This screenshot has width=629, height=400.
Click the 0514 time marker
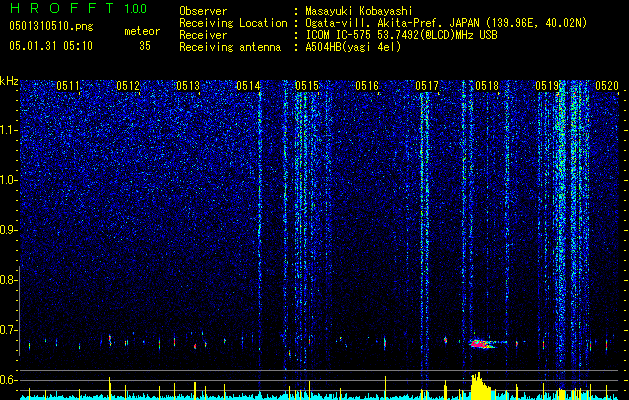coord(248,85)
